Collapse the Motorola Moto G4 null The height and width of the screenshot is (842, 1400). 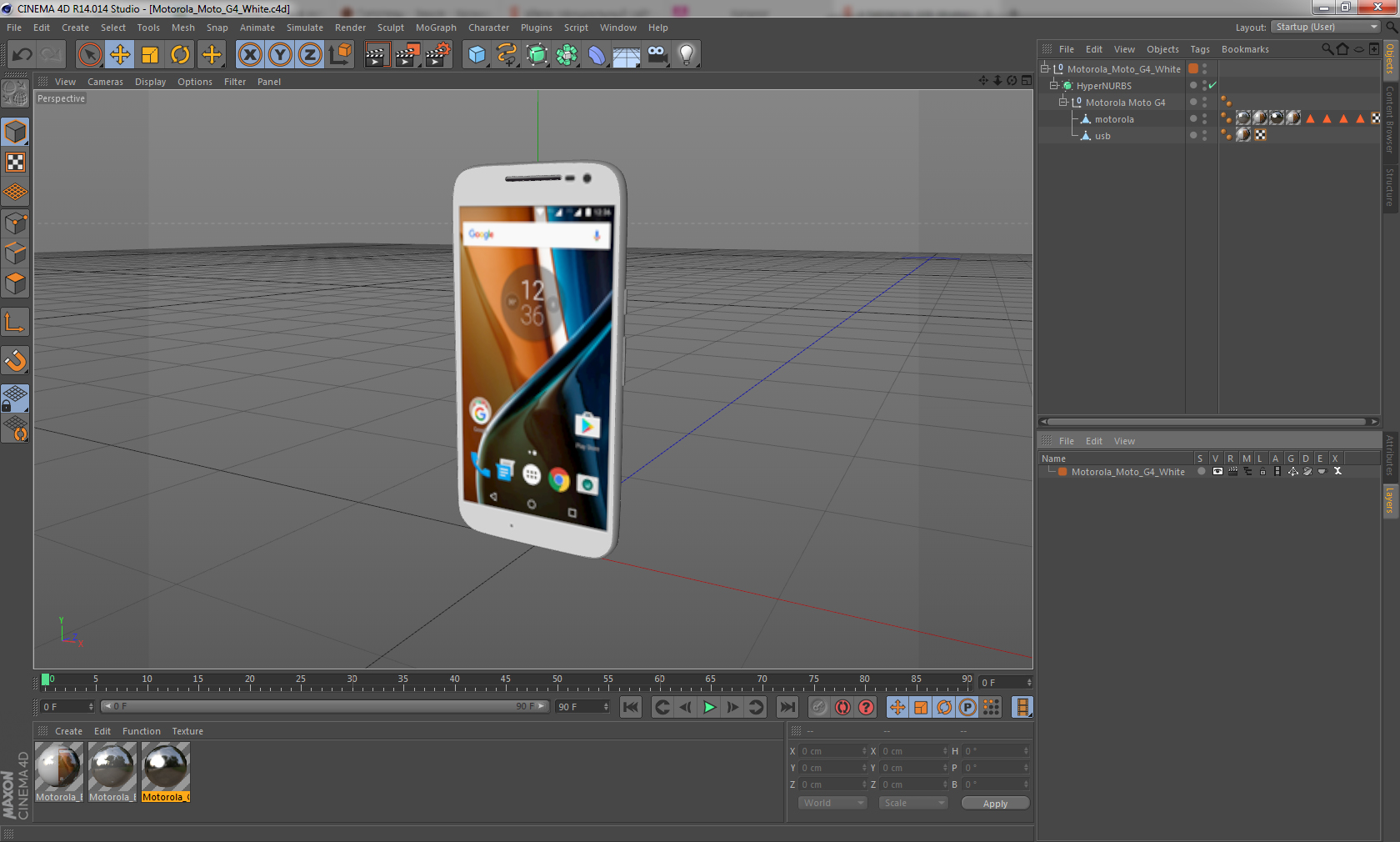[1062, 102]
